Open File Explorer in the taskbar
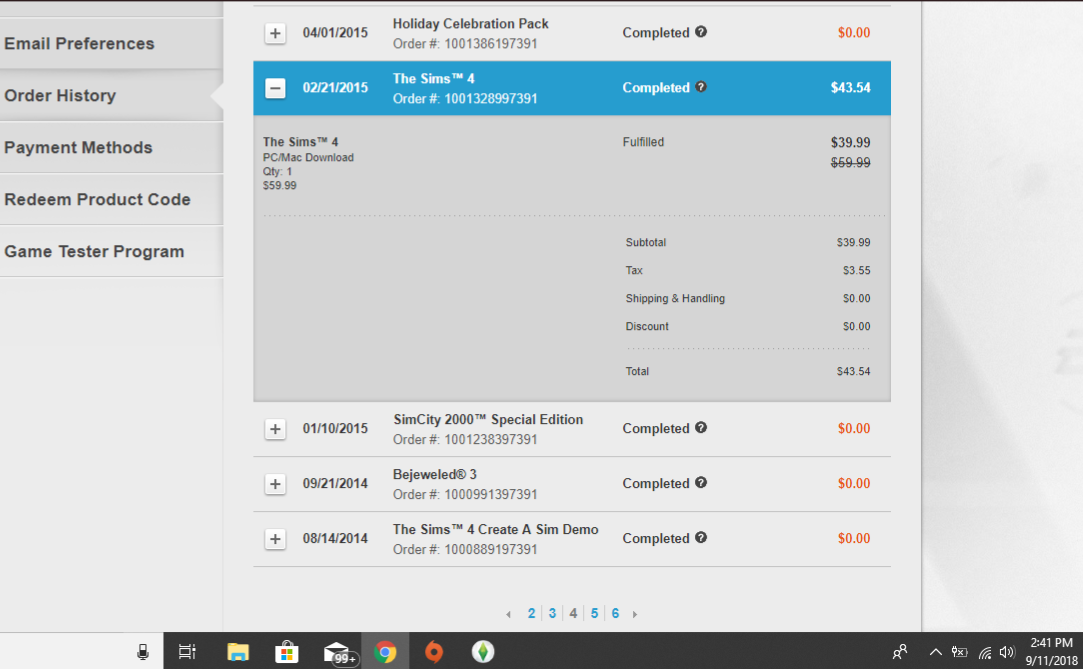Image resolution: width=1083 pixels, height=669 pixels. tap(238, 652)
